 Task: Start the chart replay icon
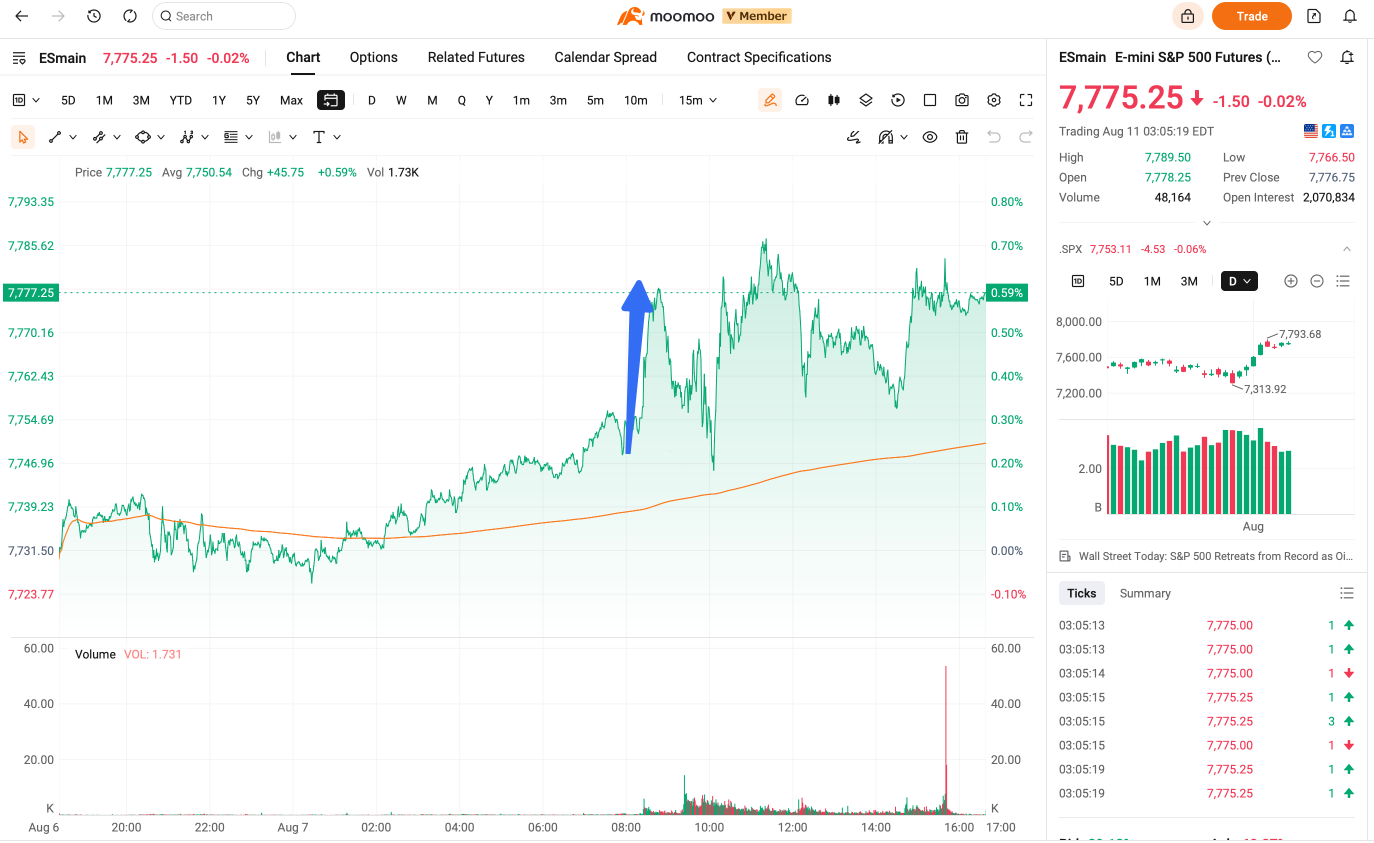[898, 100]
